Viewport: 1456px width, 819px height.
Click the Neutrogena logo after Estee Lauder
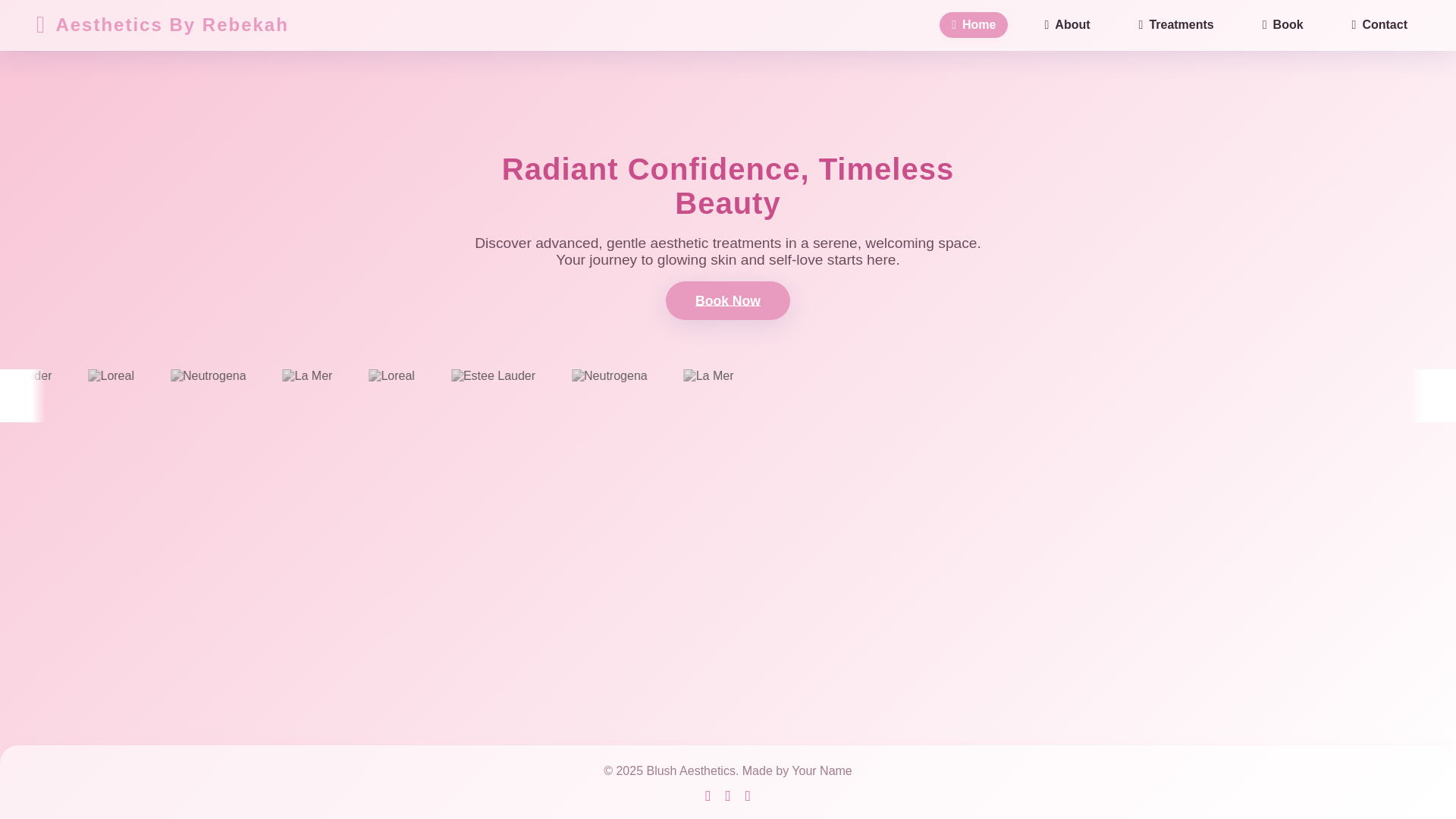pyautogui.click(x=610, y=376)
